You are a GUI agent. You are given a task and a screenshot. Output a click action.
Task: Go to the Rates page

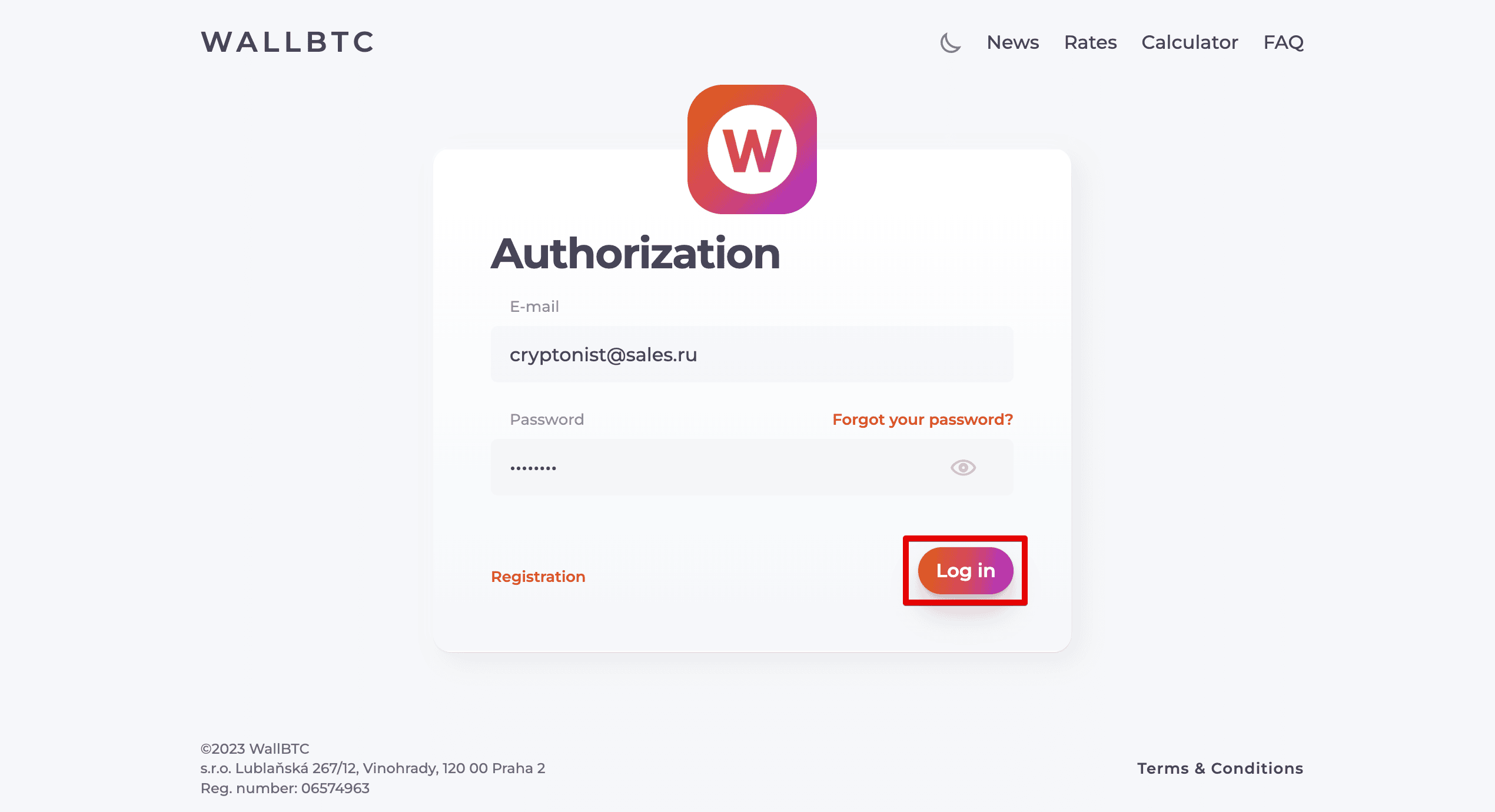(1090, 42)
